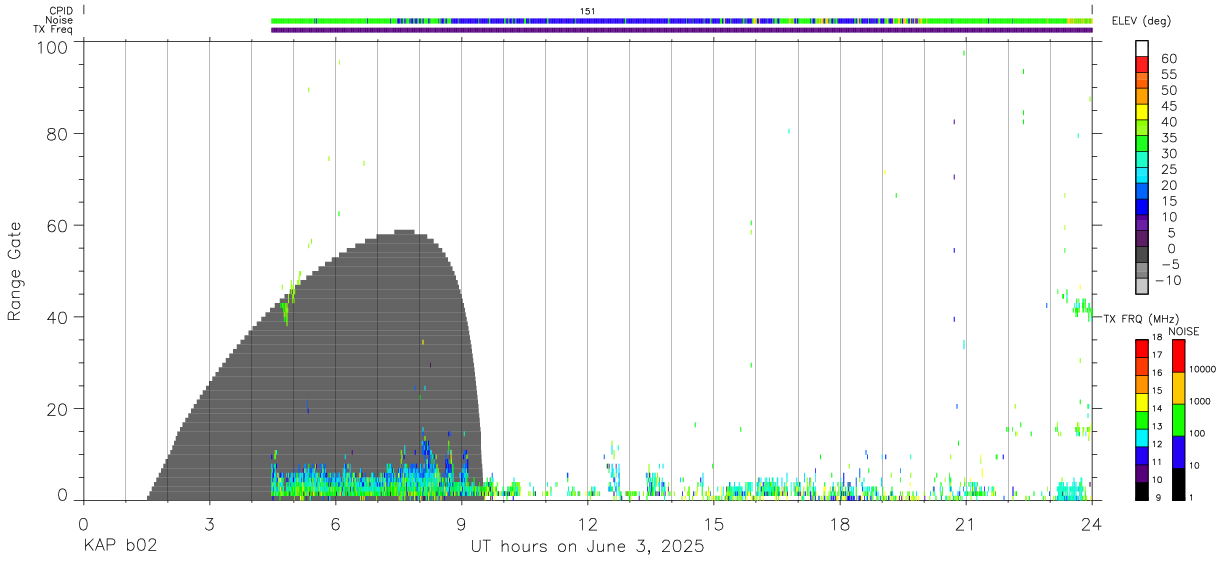Click the UT hours on June 3, 2025 title
This screenshot has width=1228, height=567.
pyautogui.click(x=588, y=547)
